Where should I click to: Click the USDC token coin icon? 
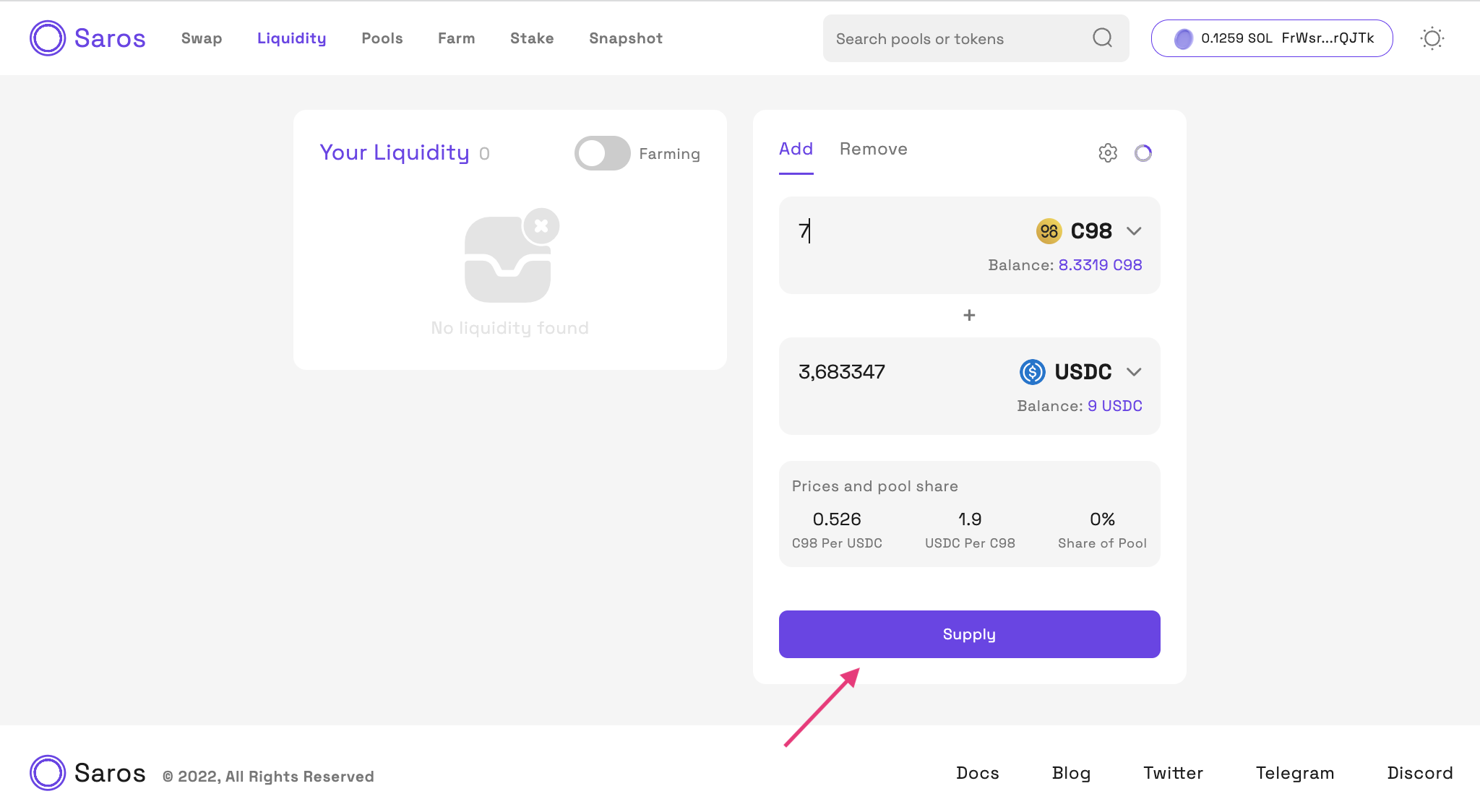pyautogui.click(x=1032, y=372)
